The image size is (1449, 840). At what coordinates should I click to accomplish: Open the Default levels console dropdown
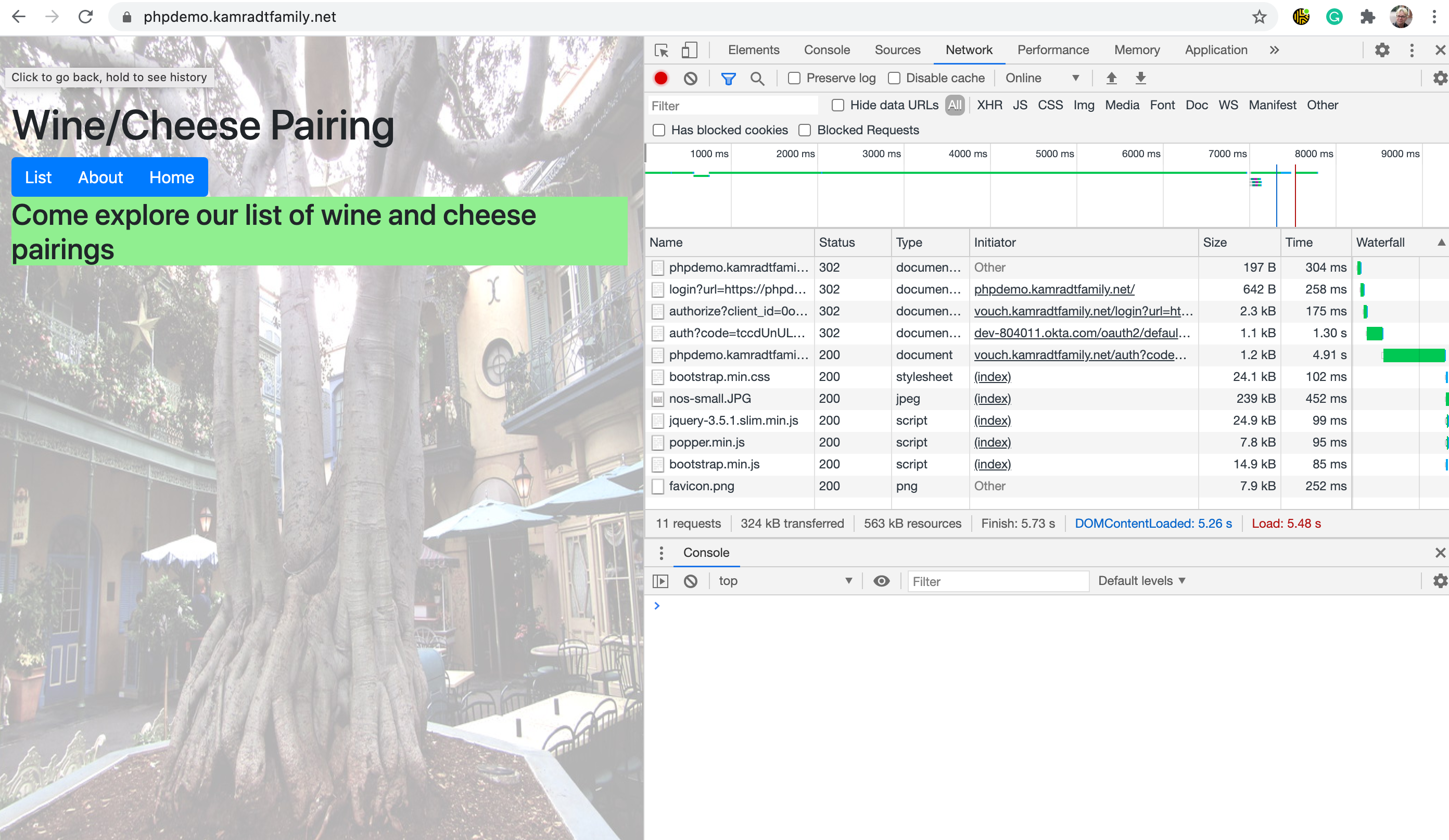[x=1141, y=581]
